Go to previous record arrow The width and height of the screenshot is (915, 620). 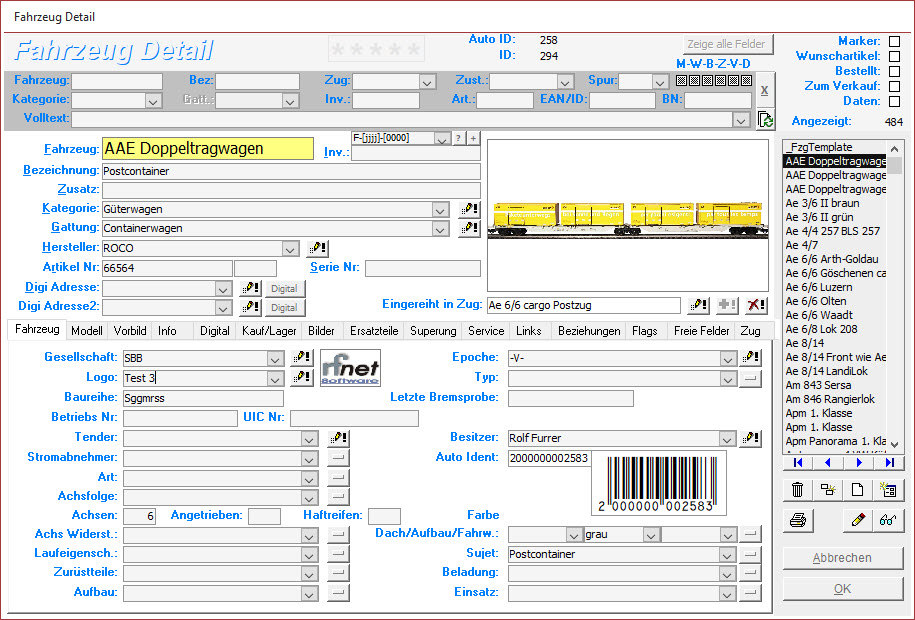tap(828, 462)
